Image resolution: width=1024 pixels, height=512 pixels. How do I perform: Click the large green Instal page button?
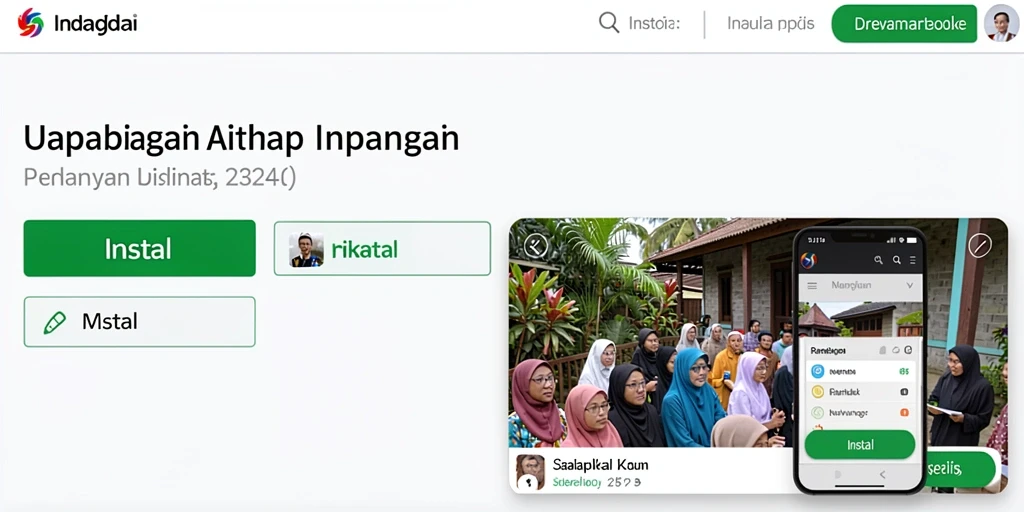(139, 248)
